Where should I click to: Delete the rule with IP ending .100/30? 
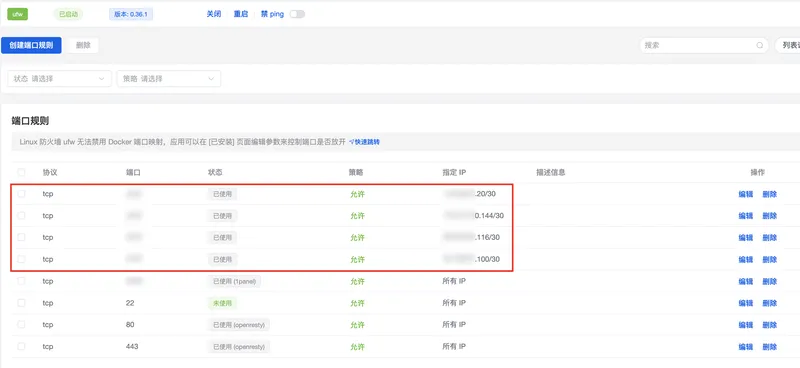click(x=770, y=260)
